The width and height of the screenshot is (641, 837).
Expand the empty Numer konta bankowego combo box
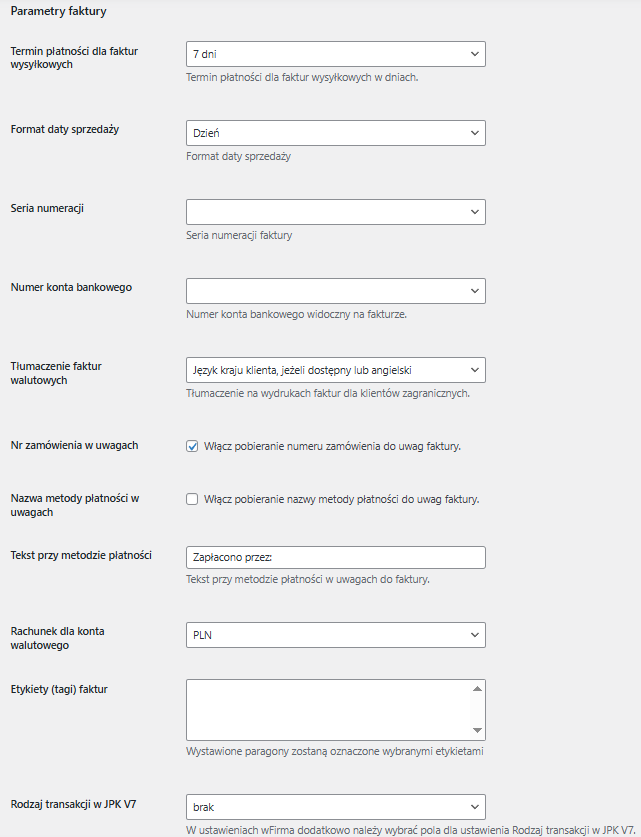point(335,291)
